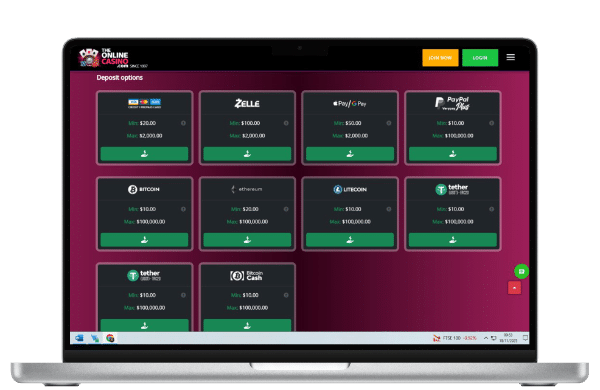Click the PayPal Plus logo
This screenshot has width=600, height=390.
pyautogui.click(x=452, y=103)
